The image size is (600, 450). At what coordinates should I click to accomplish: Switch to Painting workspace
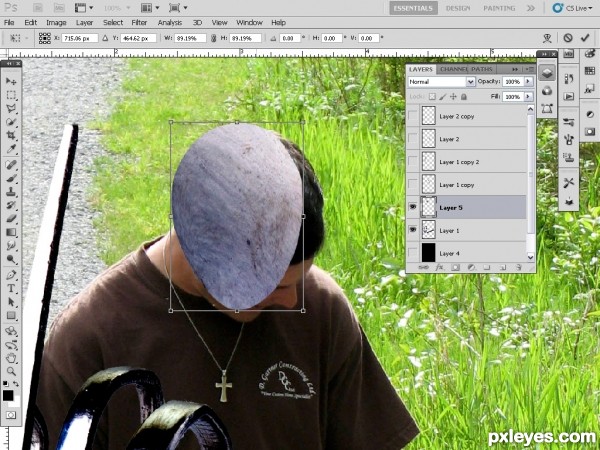(x=499, y=8)
